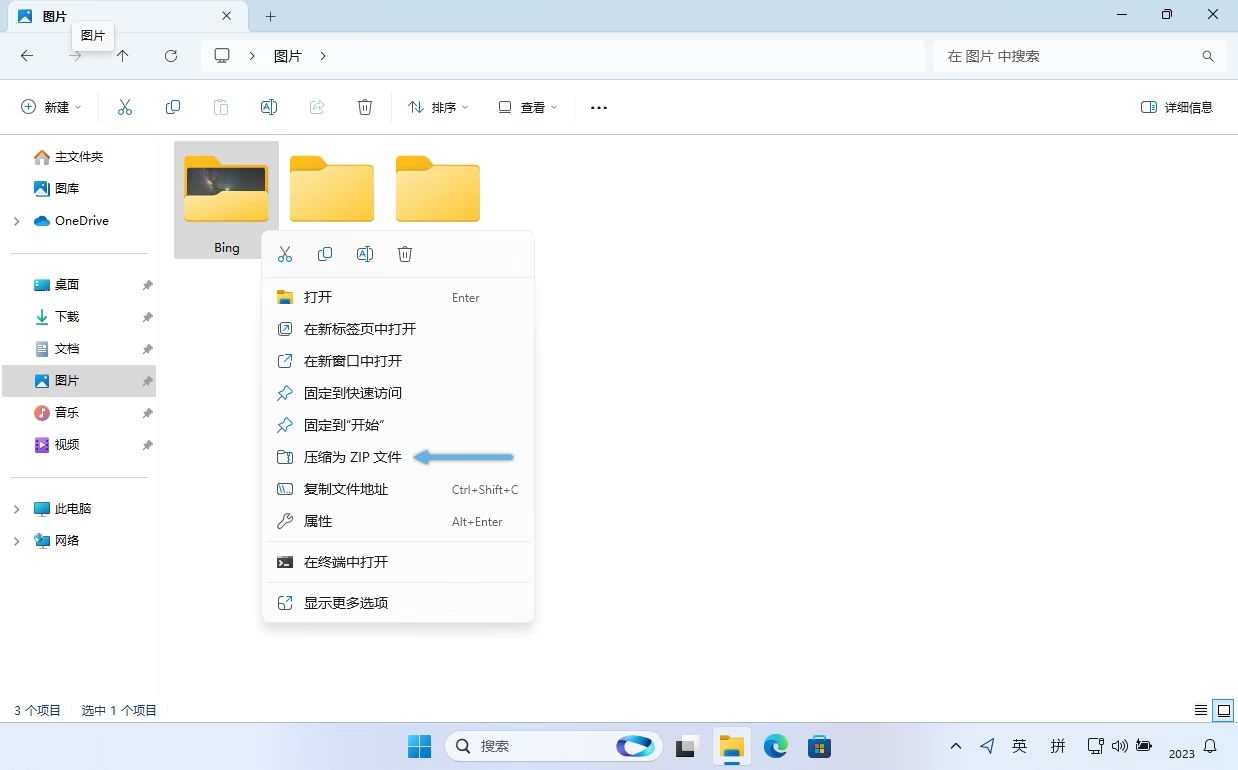Toggle the 详细信息 details pane
Viewport: 1238px width, 770px height.
tap(1177, 107)
